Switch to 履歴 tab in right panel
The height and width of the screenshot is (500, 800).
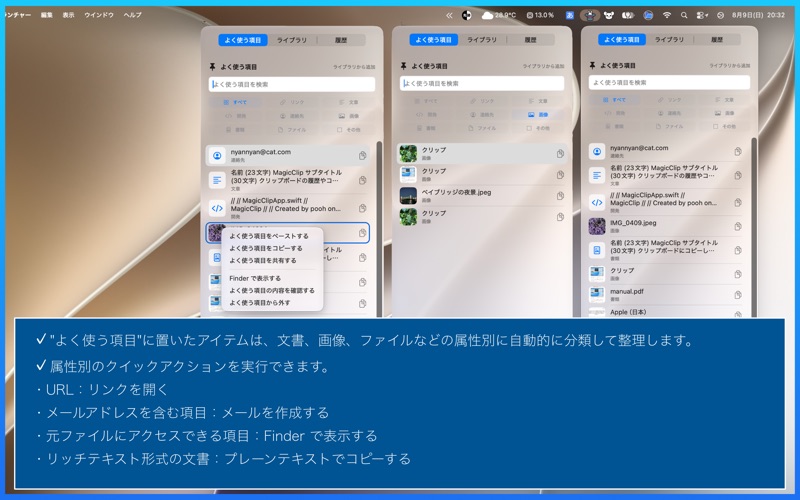click(716, 39)
